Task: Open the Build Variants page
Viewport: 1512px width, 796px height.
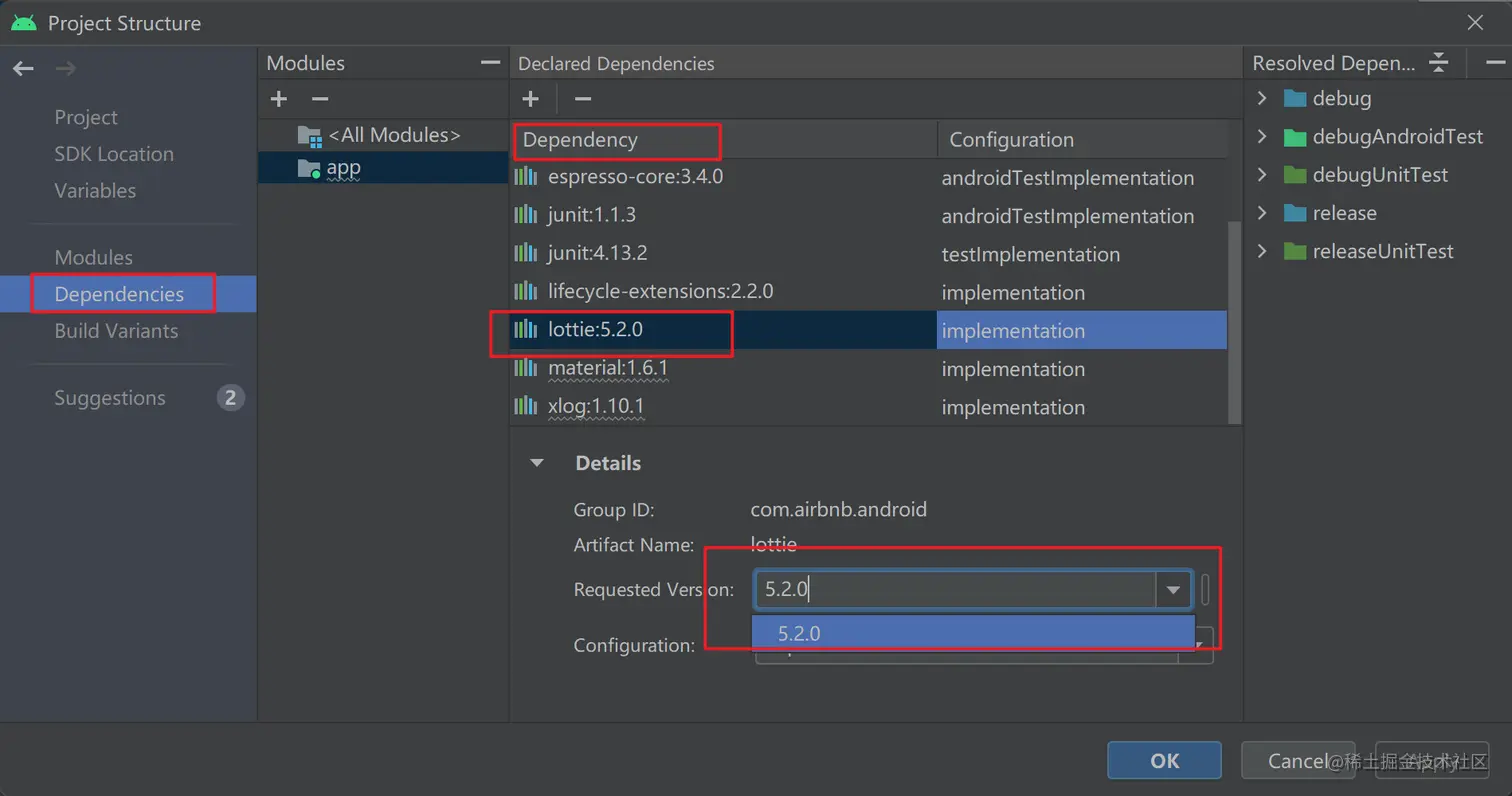Action: (116, 331)
